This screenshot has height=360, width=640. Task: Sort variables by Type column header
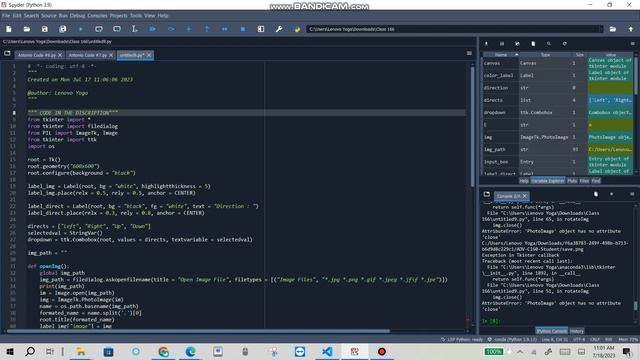(x=545, y=55)
